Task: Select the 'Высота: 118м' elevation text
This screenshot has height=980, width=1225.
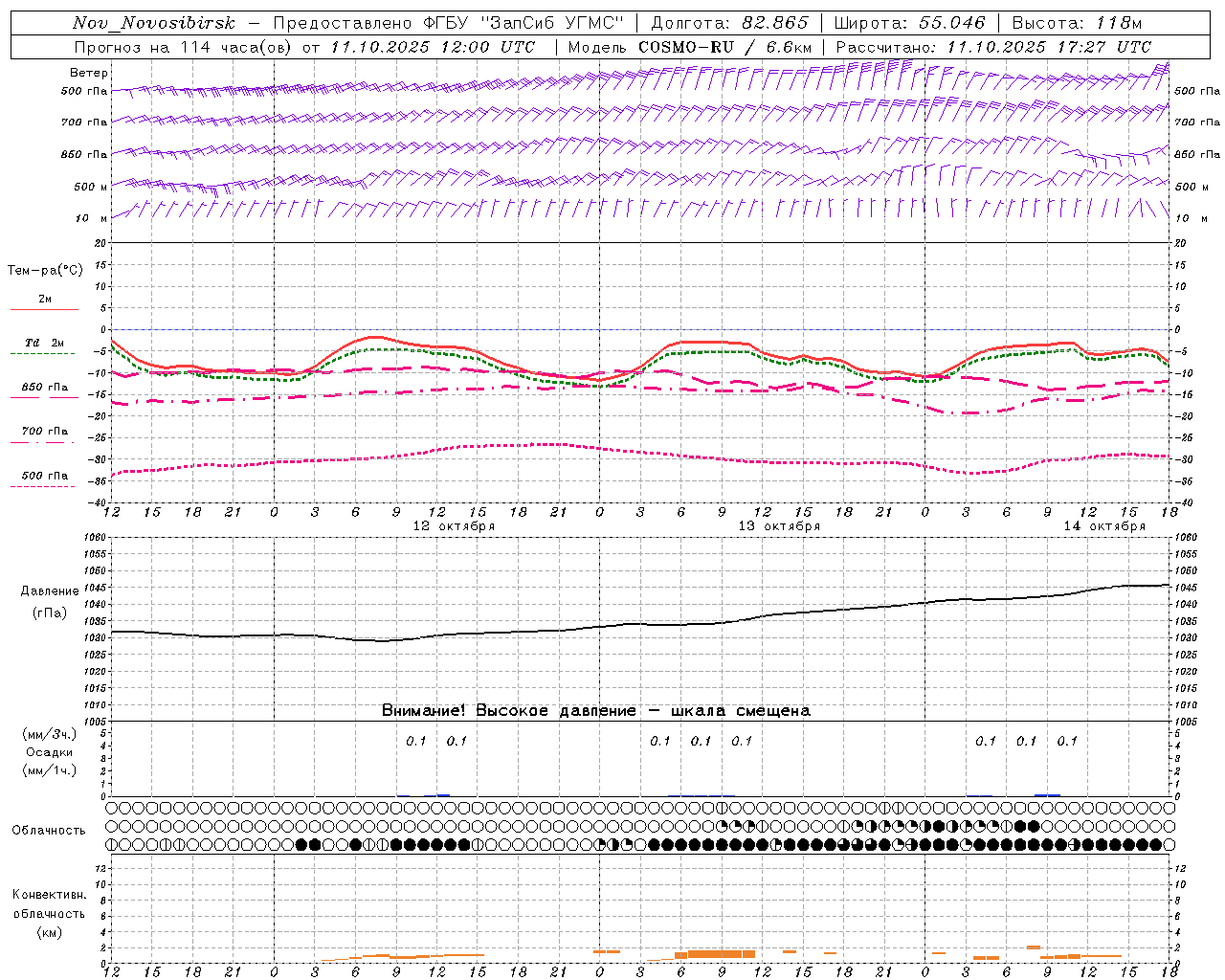Action: click(1077, 23)
